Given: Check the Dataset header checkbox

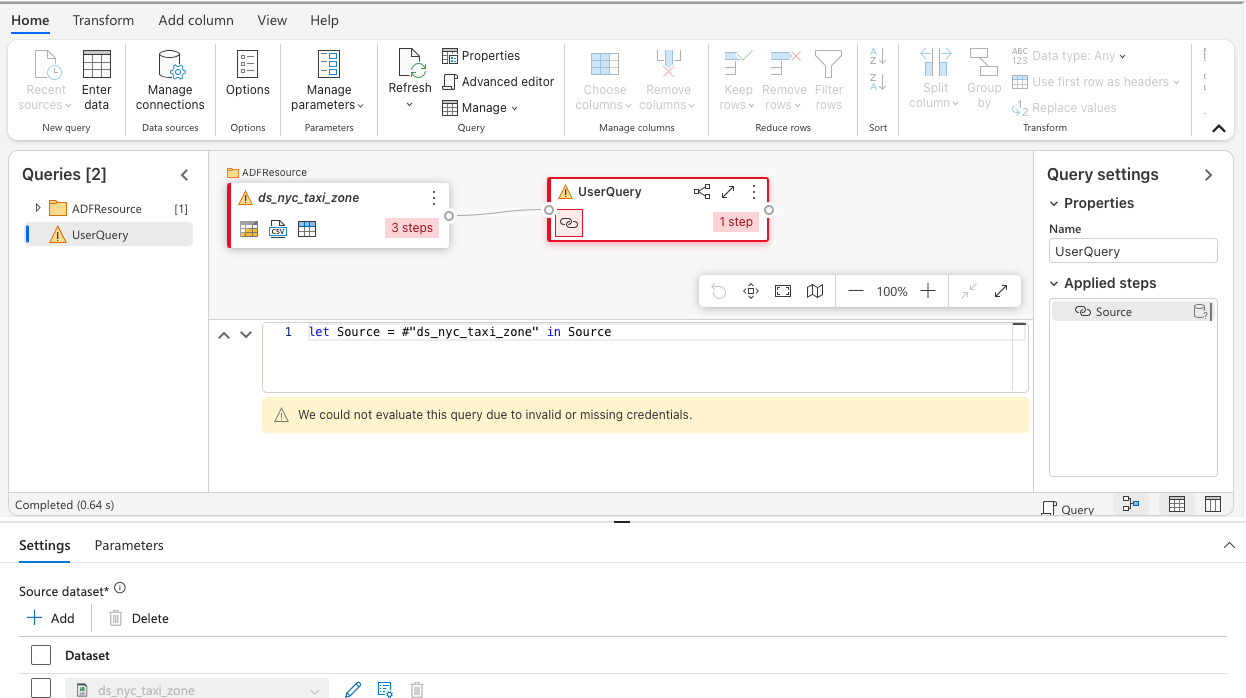Looking at the screenshot, I should click(40, 655).
